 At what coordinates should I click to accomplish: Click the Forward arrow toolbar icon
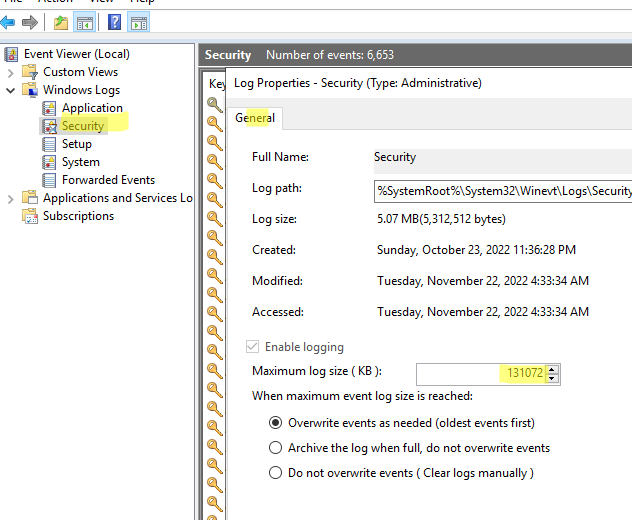(30, 22)
